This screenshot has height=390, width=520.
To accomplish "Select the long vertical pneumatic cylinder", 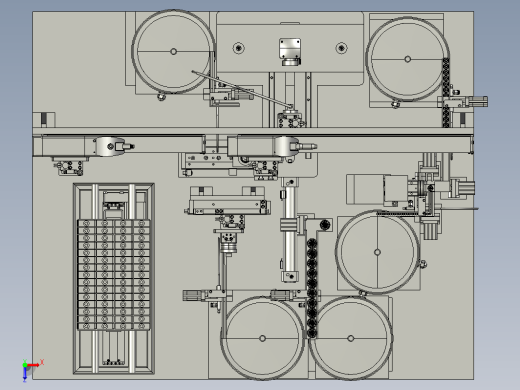I will [290, 230].
